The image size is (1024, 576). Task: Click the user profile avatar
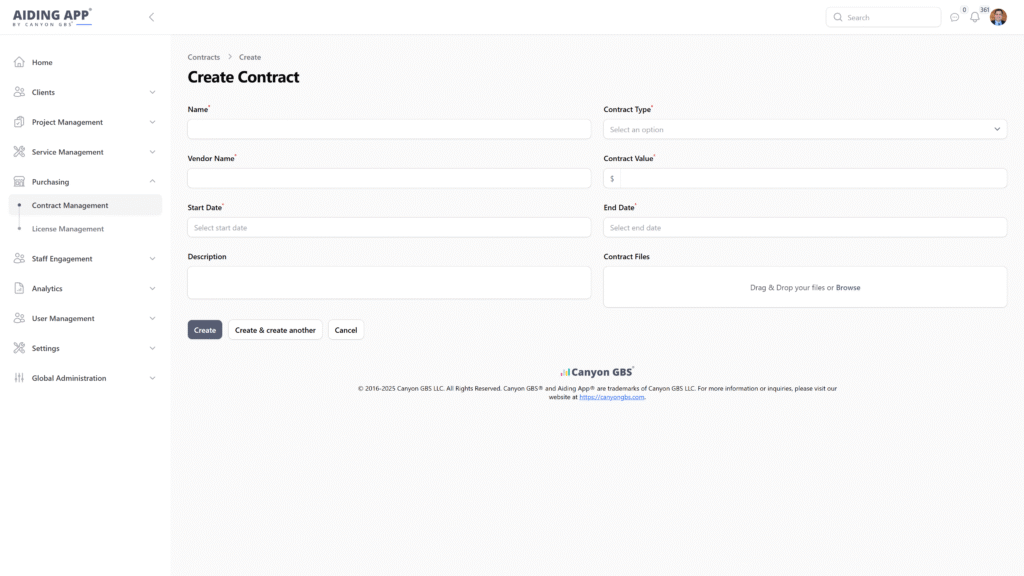coord(998,17)
